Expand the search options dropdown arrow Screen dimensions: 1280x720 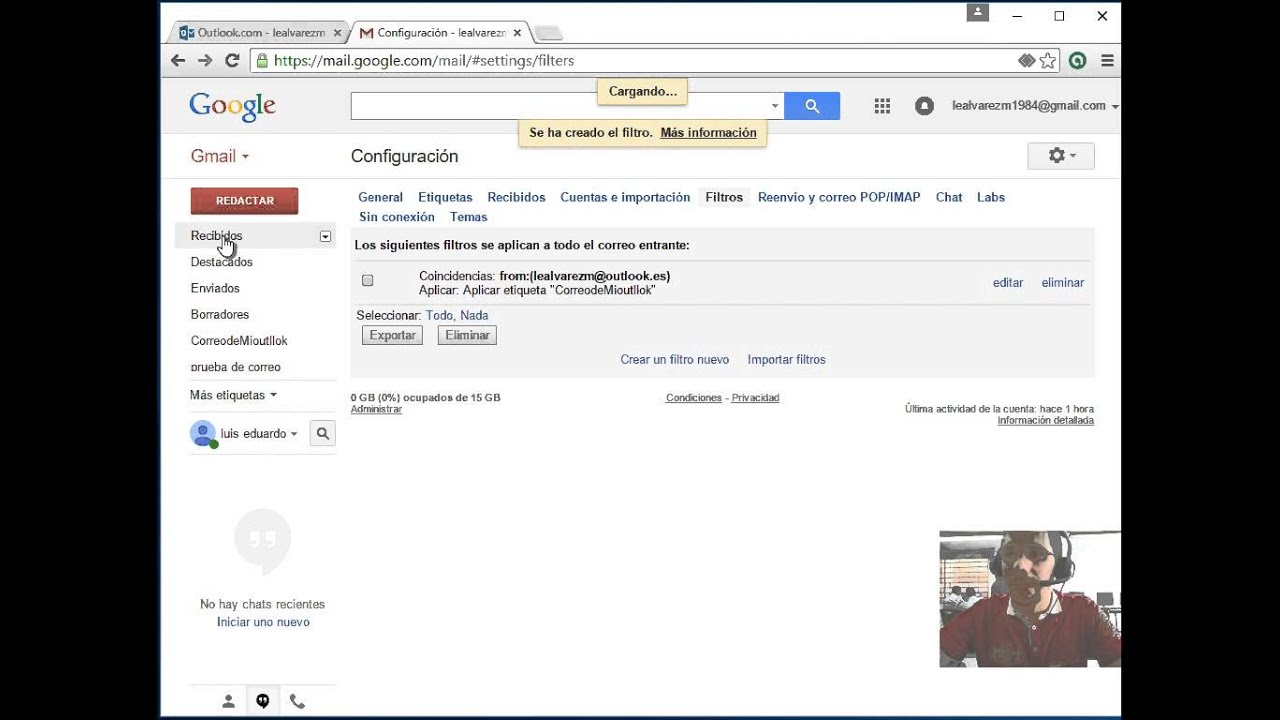[x=775, y=106]
